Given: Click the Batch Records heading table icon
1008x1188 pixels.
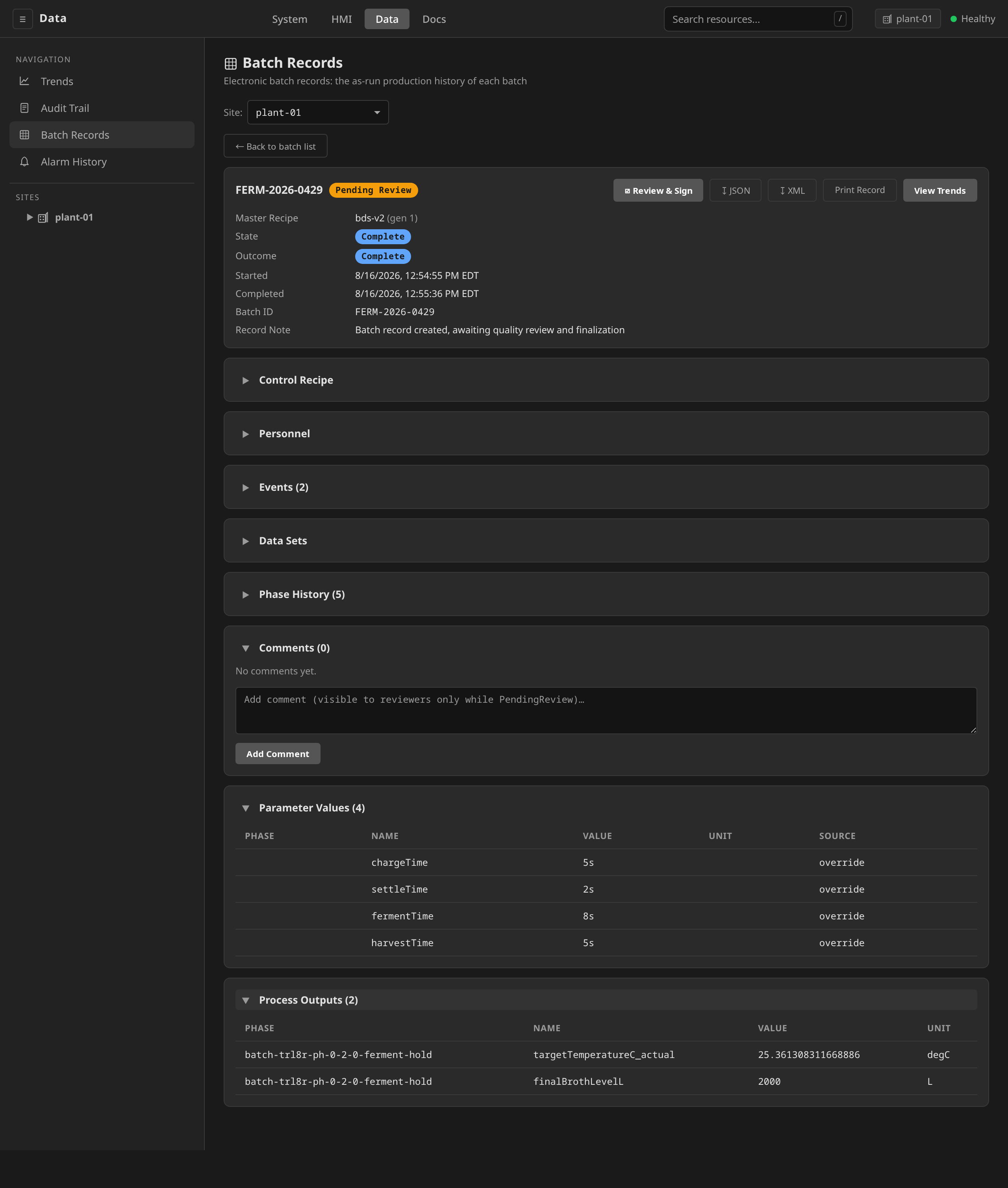Looking at the screenshot, I should (x=230, y=63).
